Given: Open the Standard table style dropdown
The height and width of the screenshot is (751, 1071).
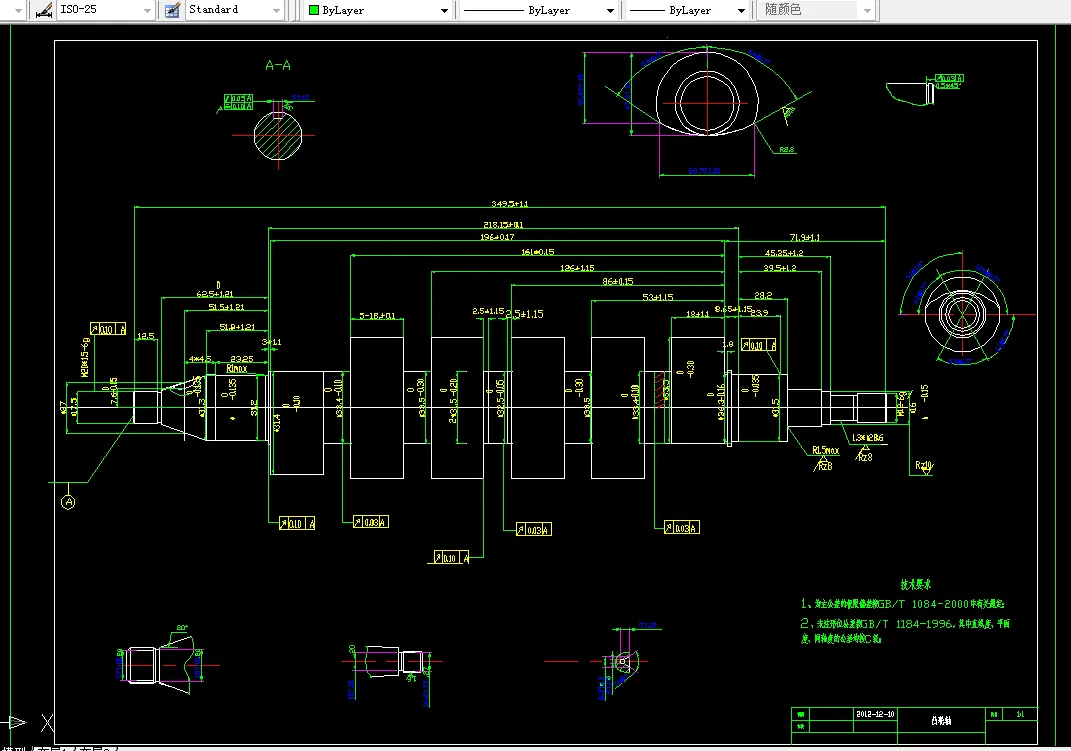Looking at the screenshot, I should (x=276, y=10).
